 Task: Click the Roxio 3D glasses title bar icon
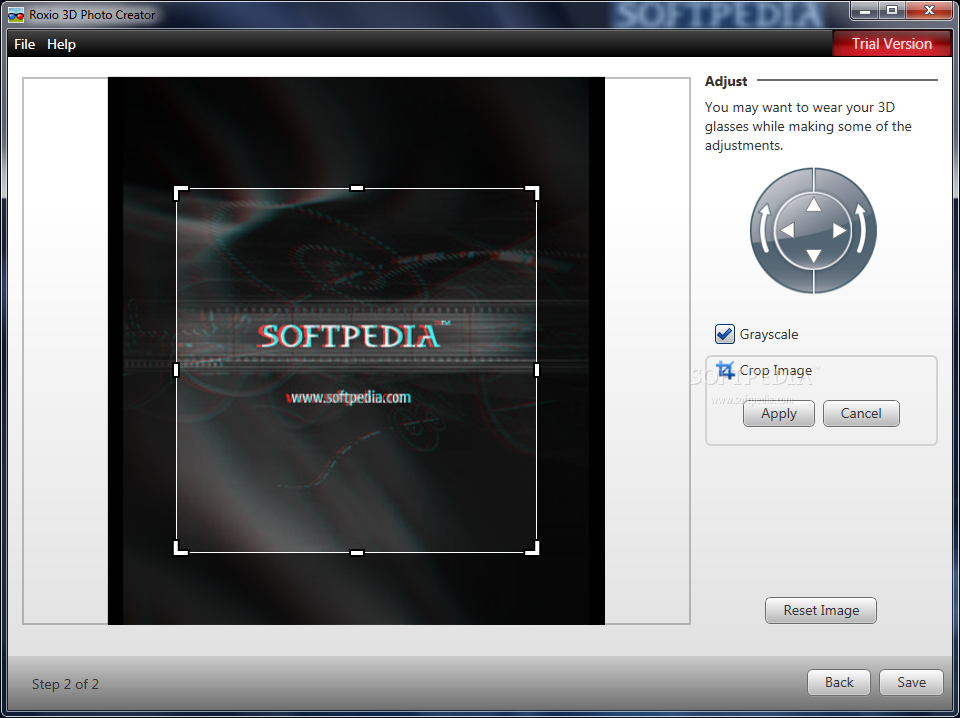tap(16, 14)
